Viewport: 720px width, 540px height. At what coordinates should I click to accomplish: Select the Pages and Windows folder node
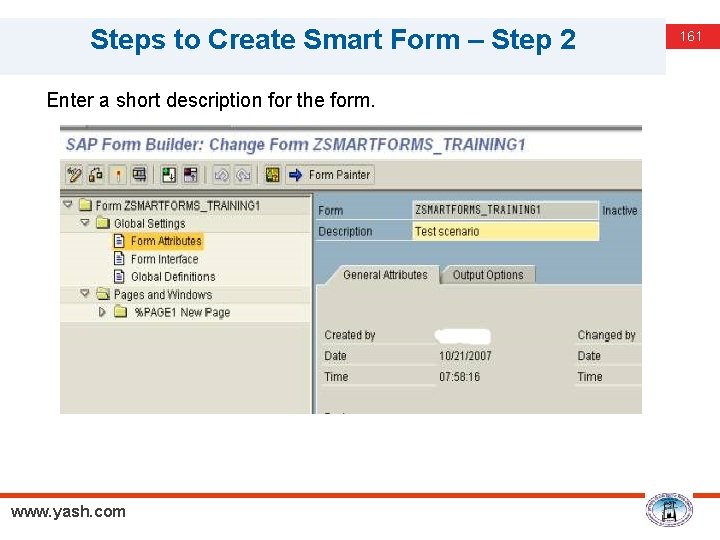point(163,295)
